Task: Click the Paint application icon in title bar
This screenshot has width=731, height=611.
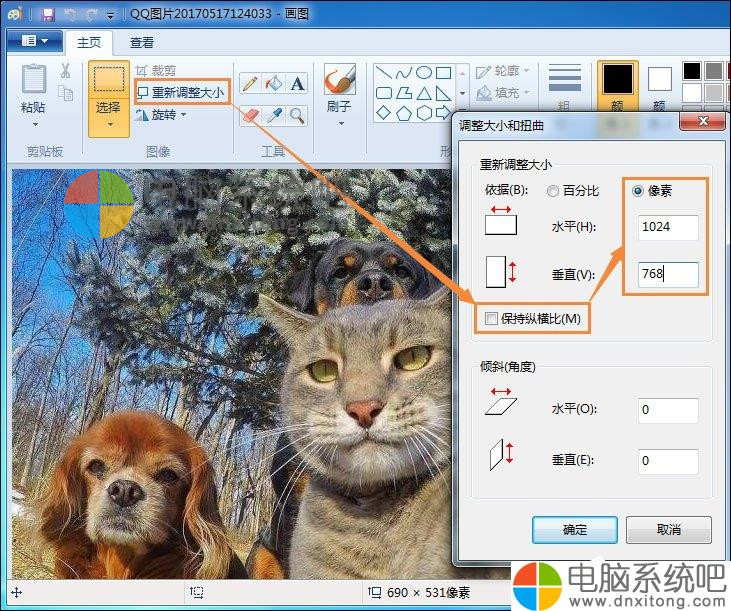Action: click(15, 13)
